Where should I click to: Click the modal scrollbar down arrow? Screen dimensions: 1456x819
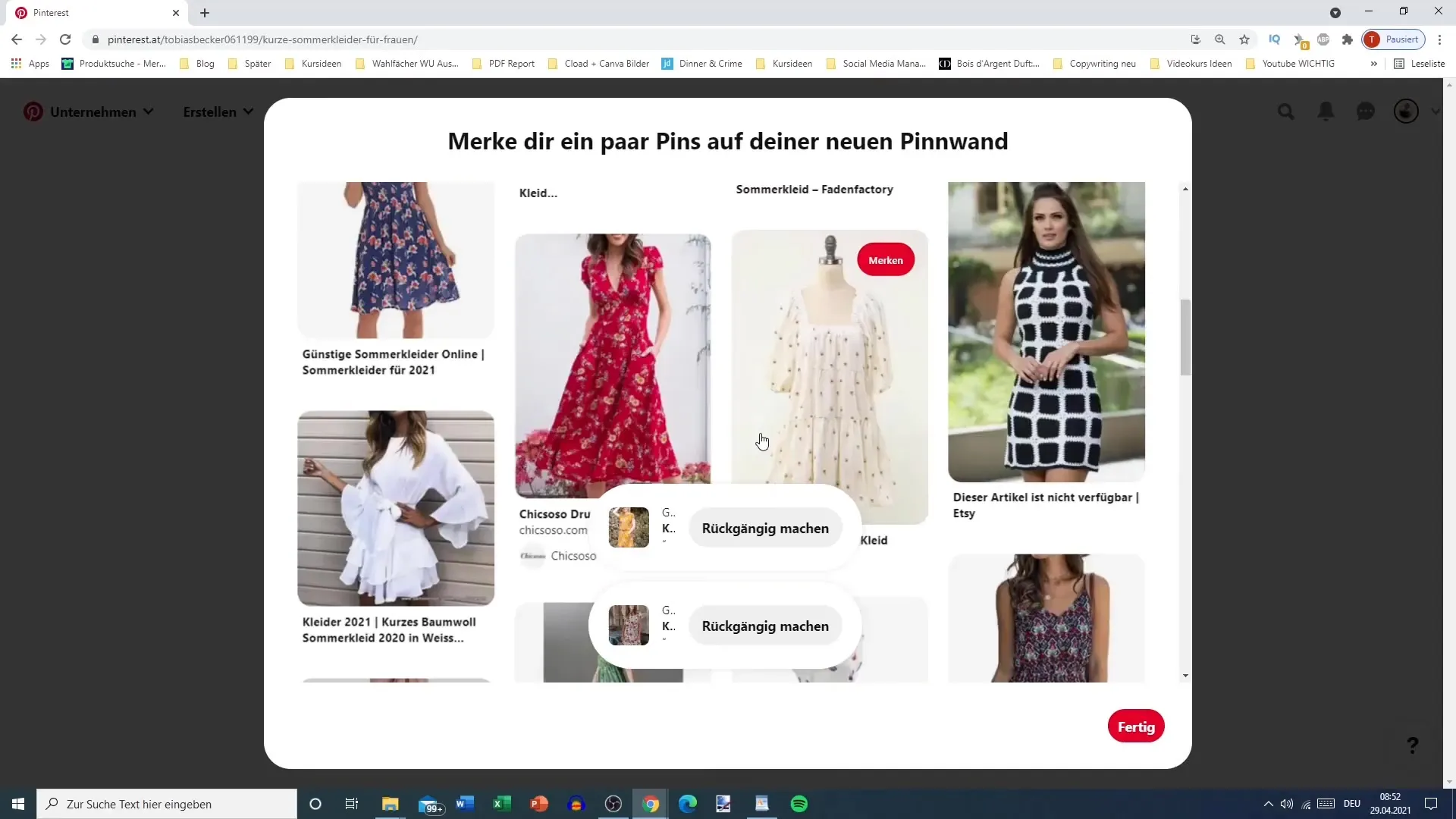pos(1185,676)
